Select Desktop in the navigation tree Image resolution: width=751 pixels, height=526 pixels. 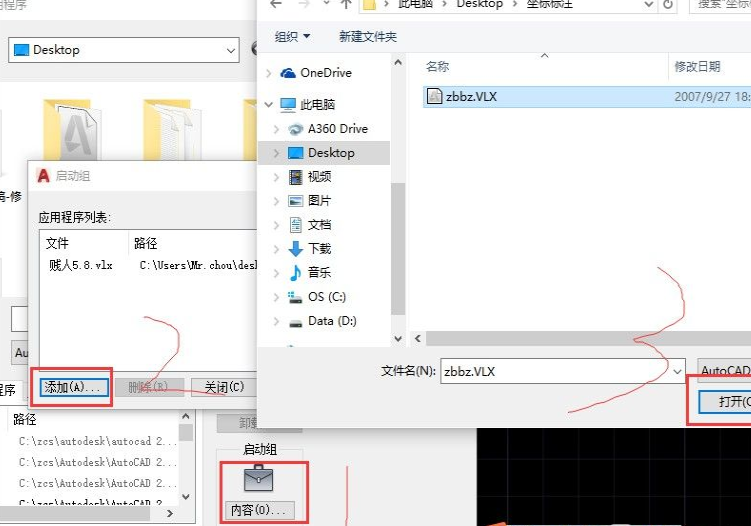(x=330, y=153)
